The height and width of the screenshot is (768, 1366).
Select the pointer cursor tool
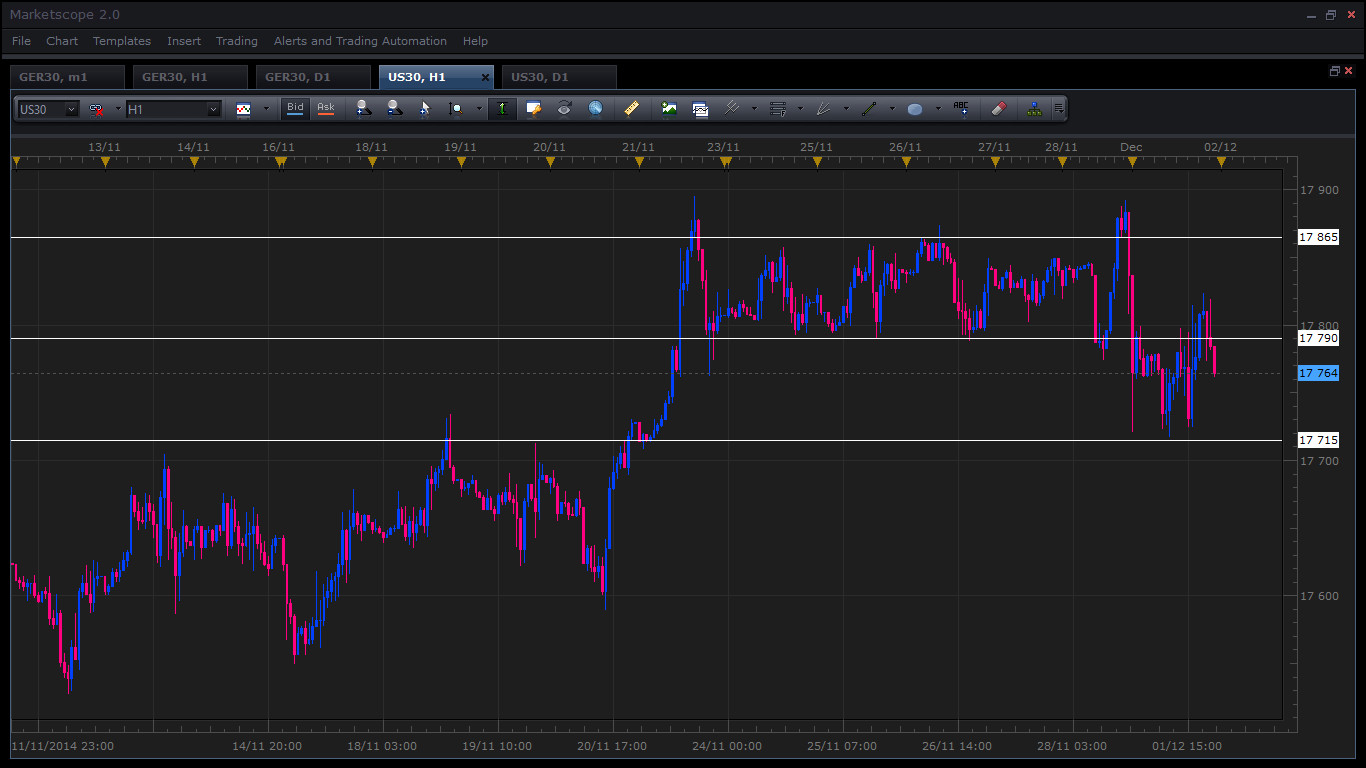[425, 109]
